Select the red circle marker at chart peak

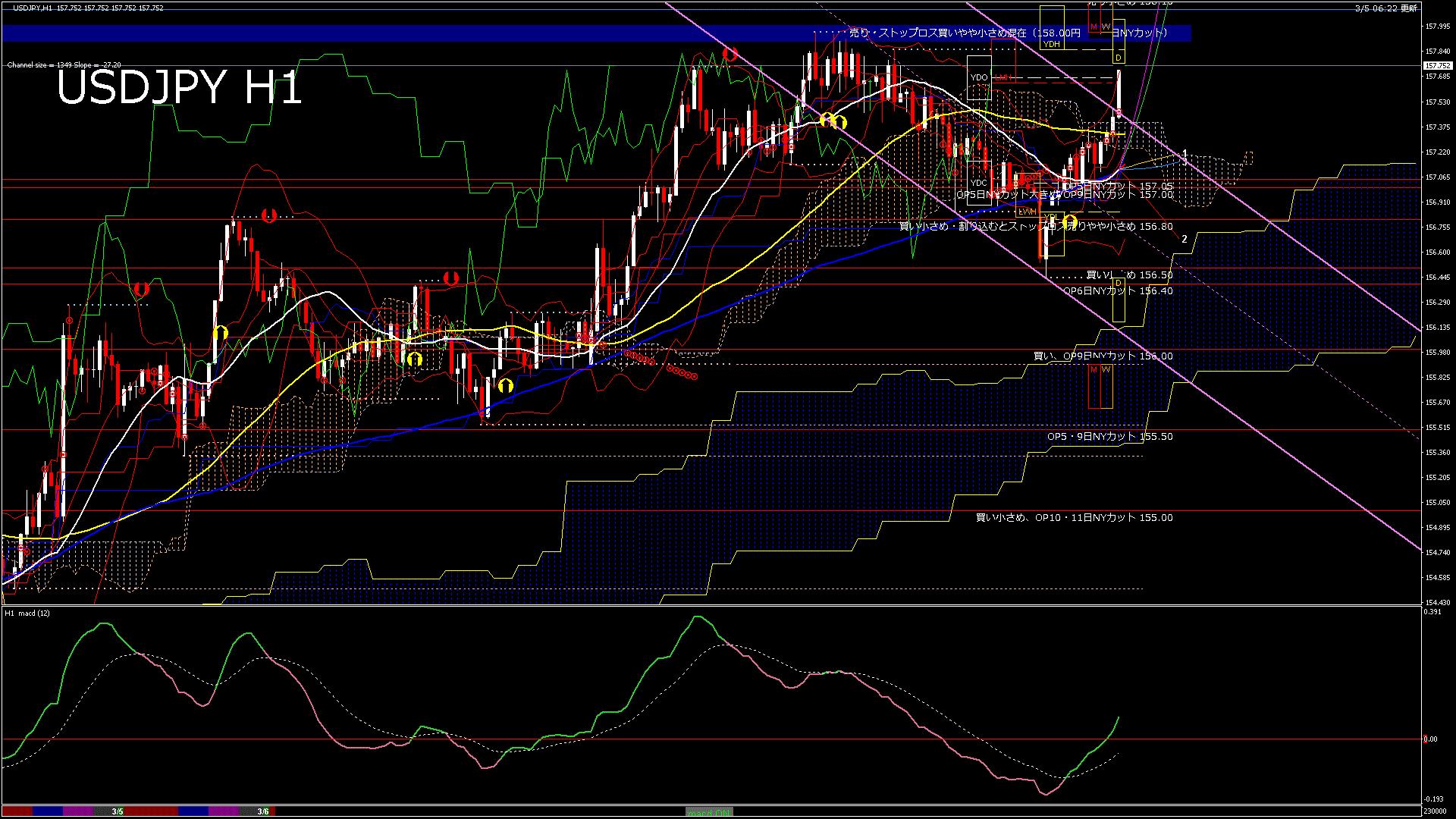coord(730,54)
